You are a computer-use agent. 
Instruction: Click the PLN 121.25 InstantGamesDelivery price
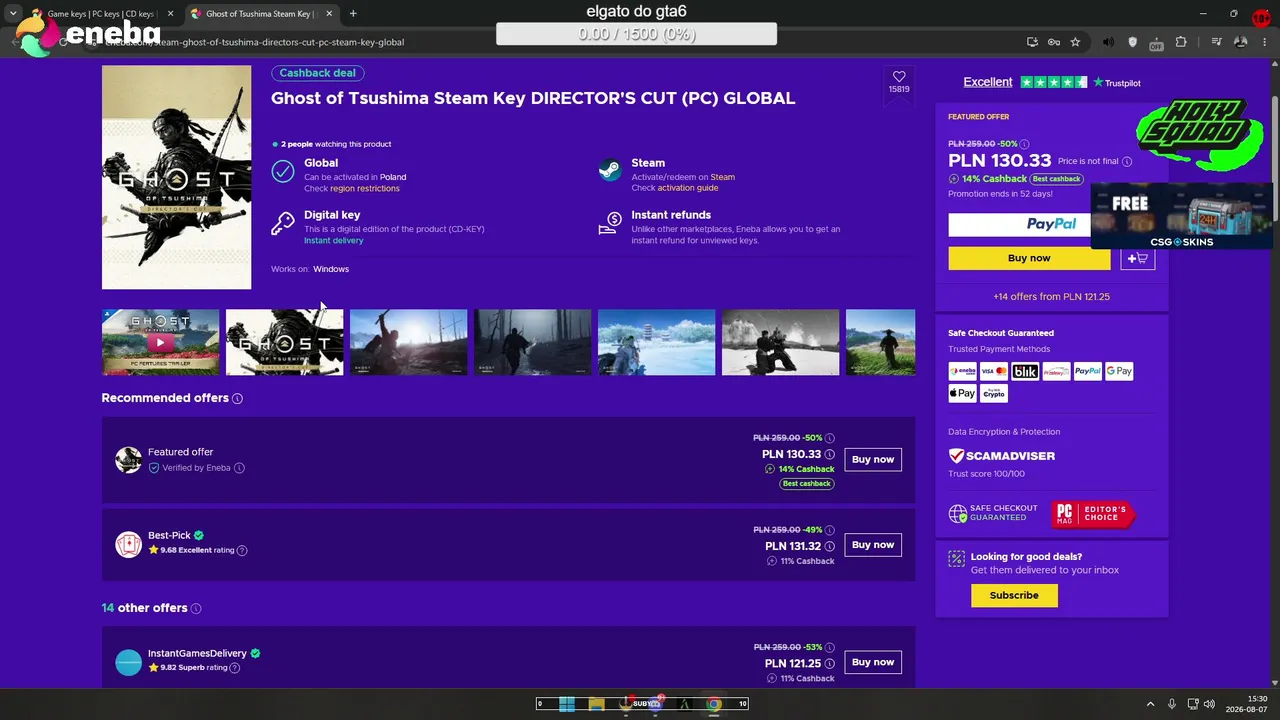pyautogui.click(x=793, y=663)
